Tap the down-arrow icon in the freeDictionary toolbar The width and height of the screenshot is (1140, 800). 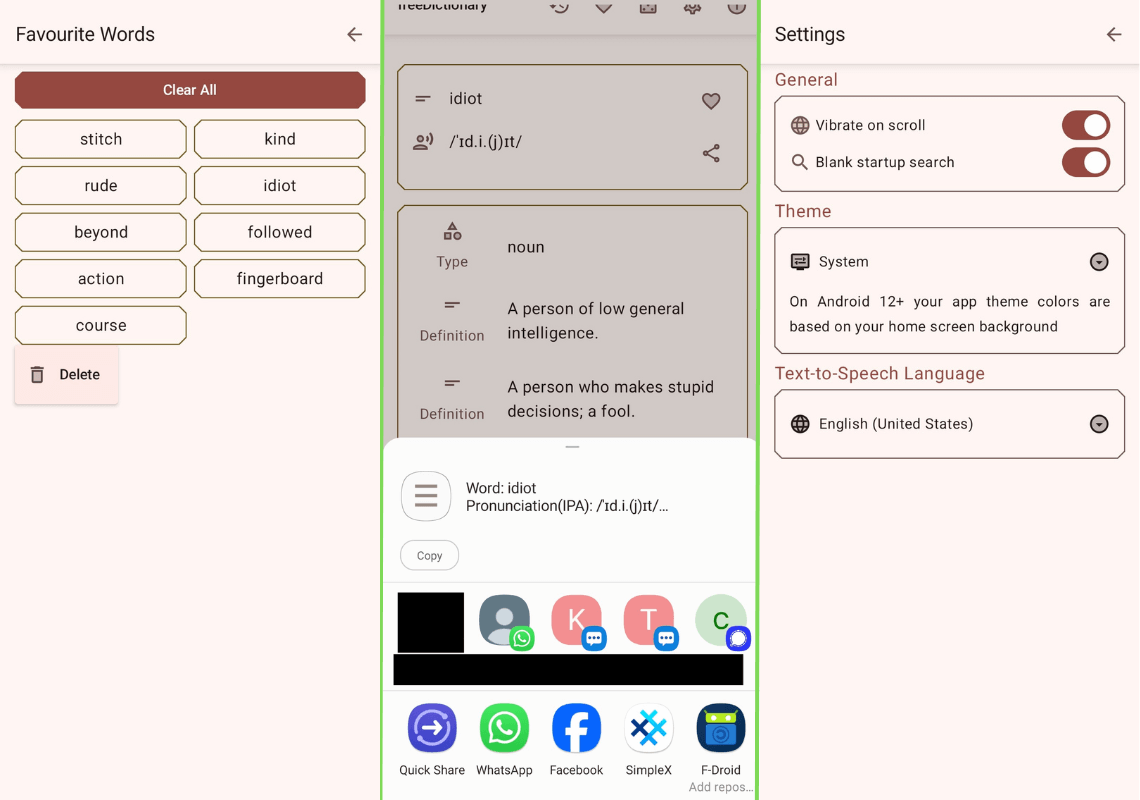(603, 8)
